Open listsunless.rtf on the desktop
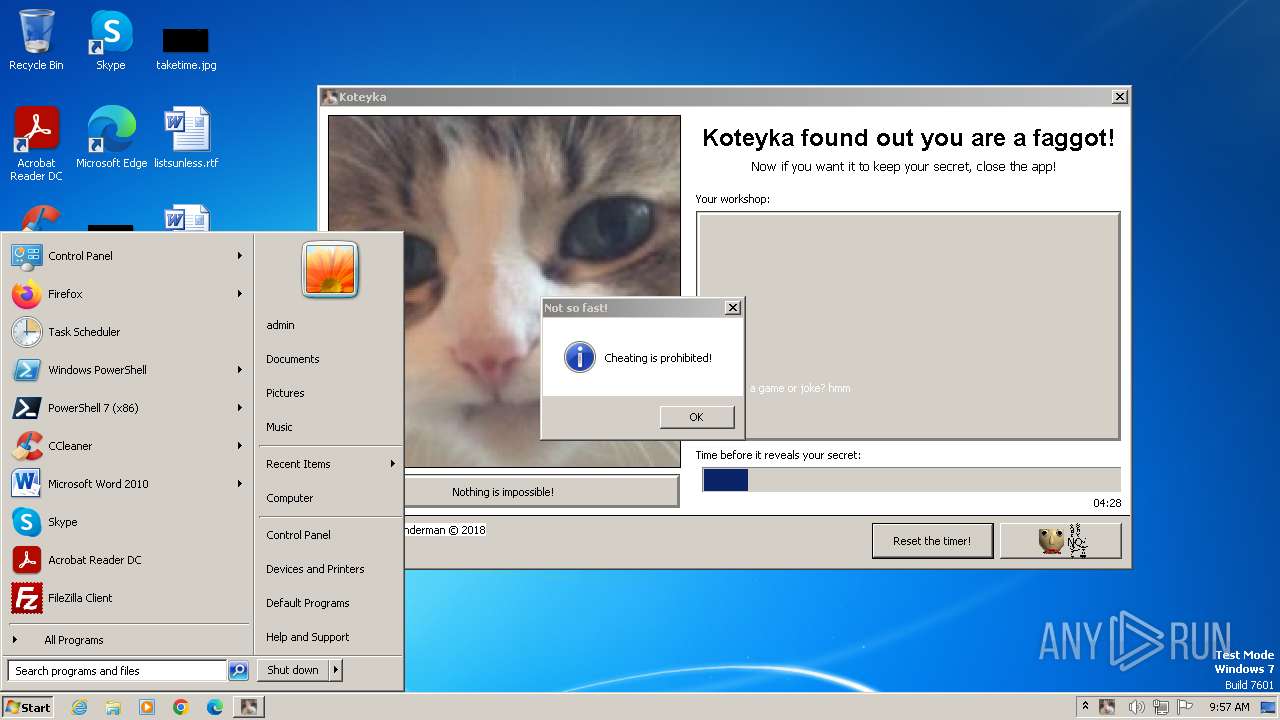This screenshot has height=720, width=1280. [186, 138]
